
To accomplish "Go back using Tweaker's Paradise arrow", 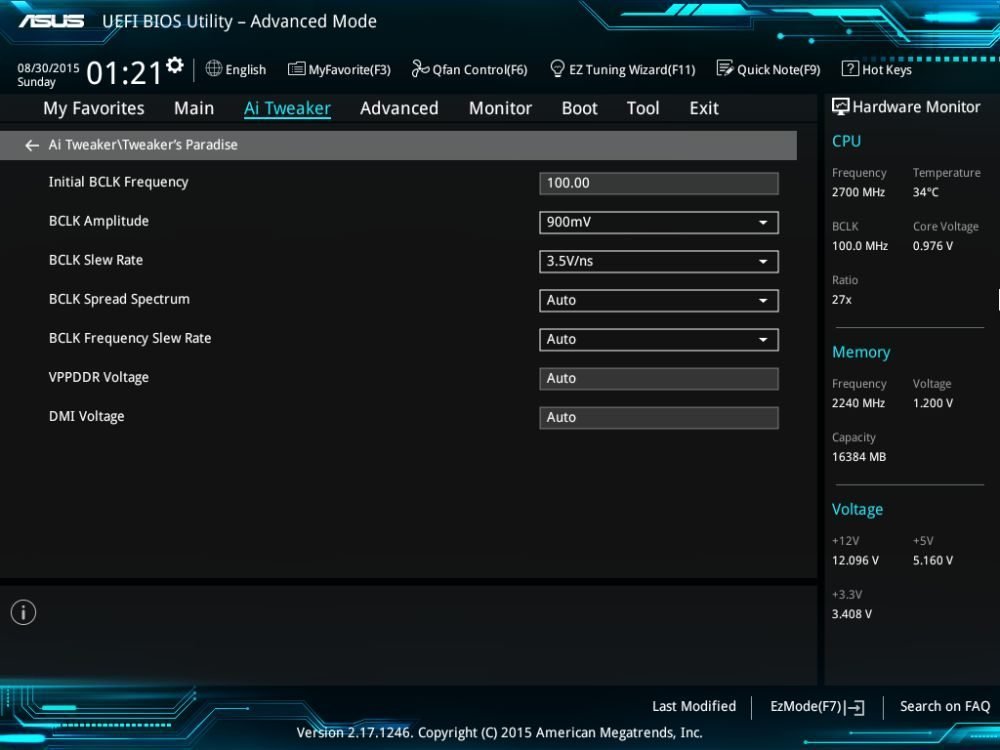I will pos(32,145).
